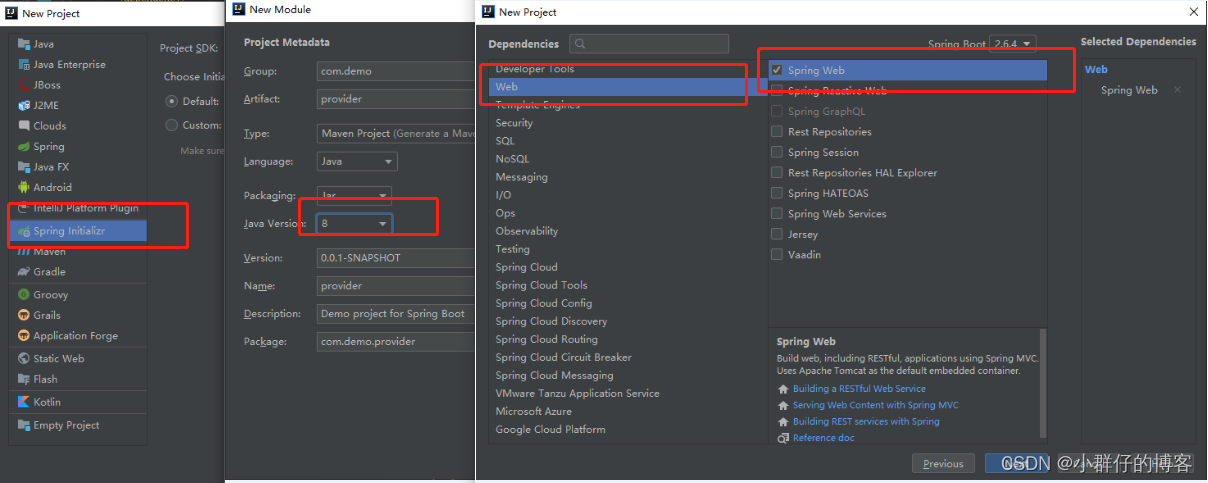
Task: Select the Clouds project icon
Action: tap(24, 126)
